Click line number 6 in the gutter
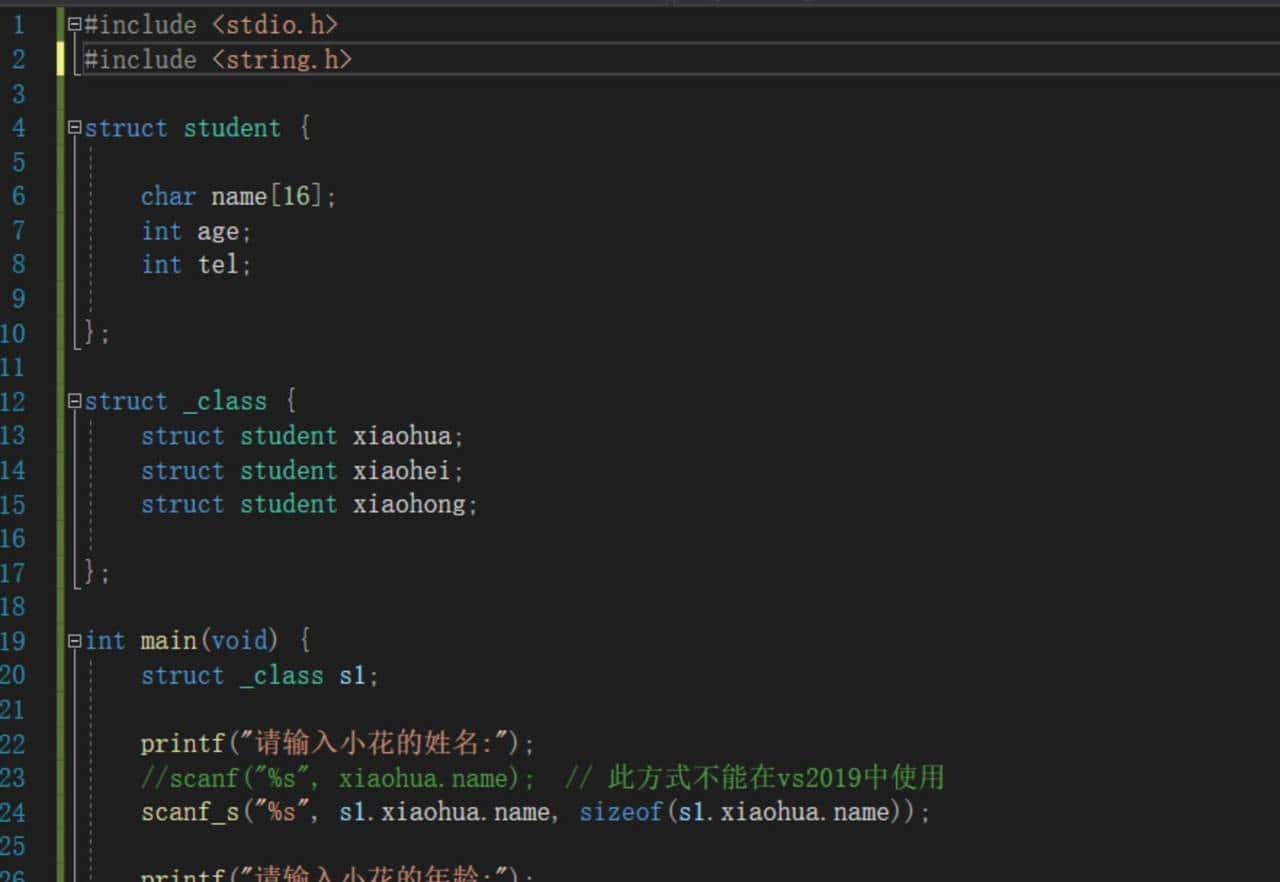The image size is (1280, 882). click(x=18, y=196)
